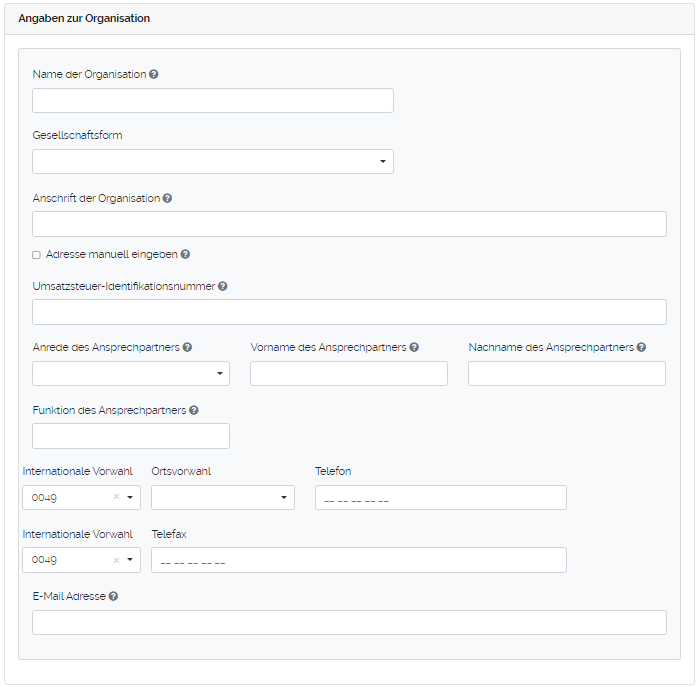Image resolution: width=697 pixels, height=687 pixels.
Task: Click help icon next to Name der Organisation
Action: point(153,74)
